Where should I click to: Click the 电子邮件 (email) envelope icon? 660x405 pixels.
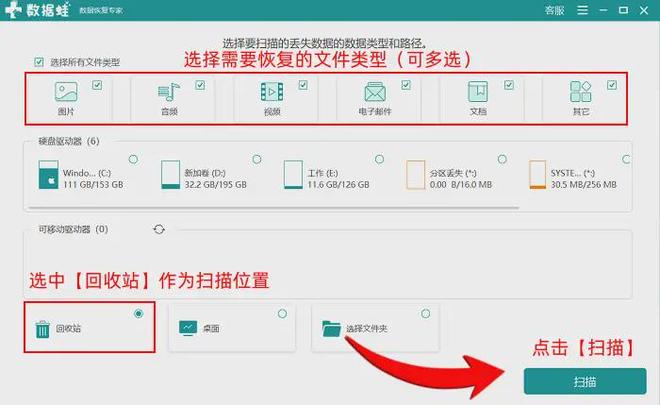click(375, 92)
